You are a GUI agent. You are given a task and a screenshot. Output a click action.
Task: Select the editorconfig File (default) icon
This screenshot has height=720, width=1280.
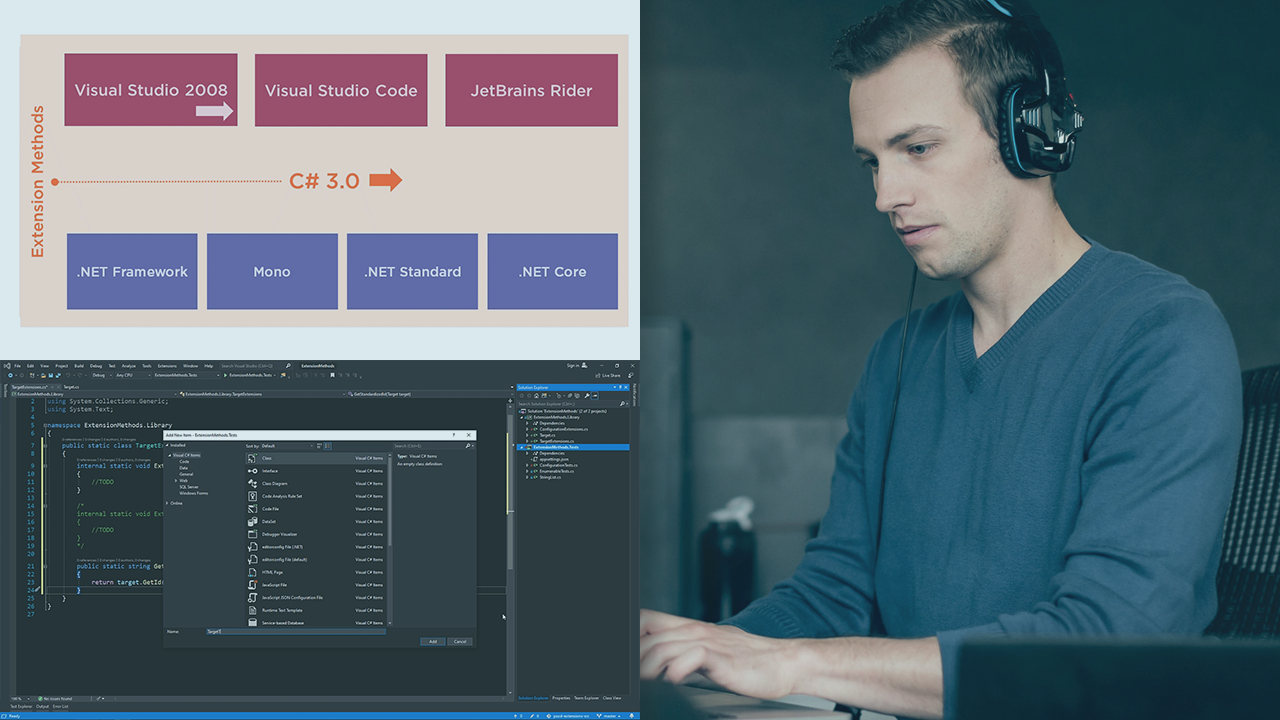click(x=252, y=559)
